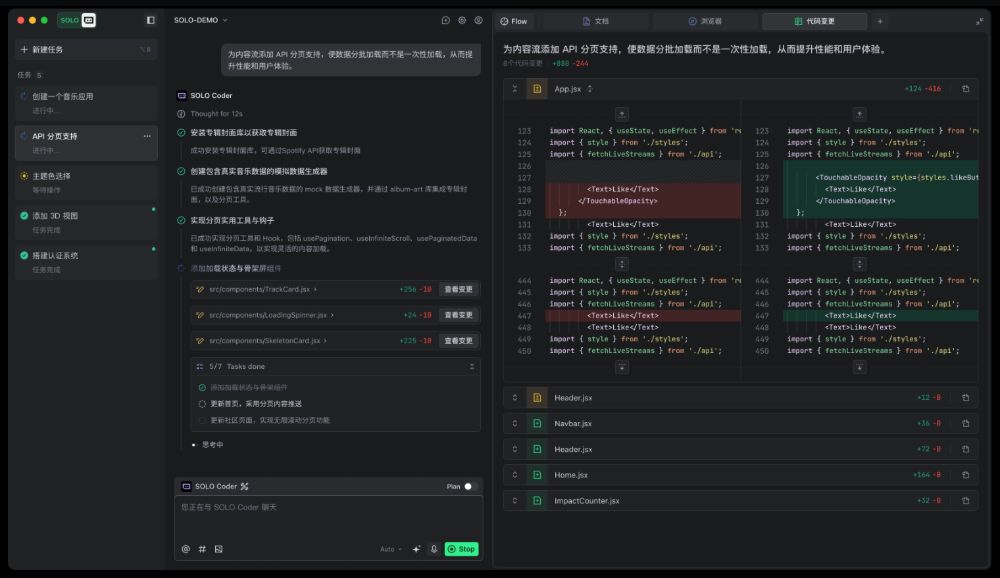Click the Stop button
Viewport: 1000px width, 578px height.
coord(461,548)
